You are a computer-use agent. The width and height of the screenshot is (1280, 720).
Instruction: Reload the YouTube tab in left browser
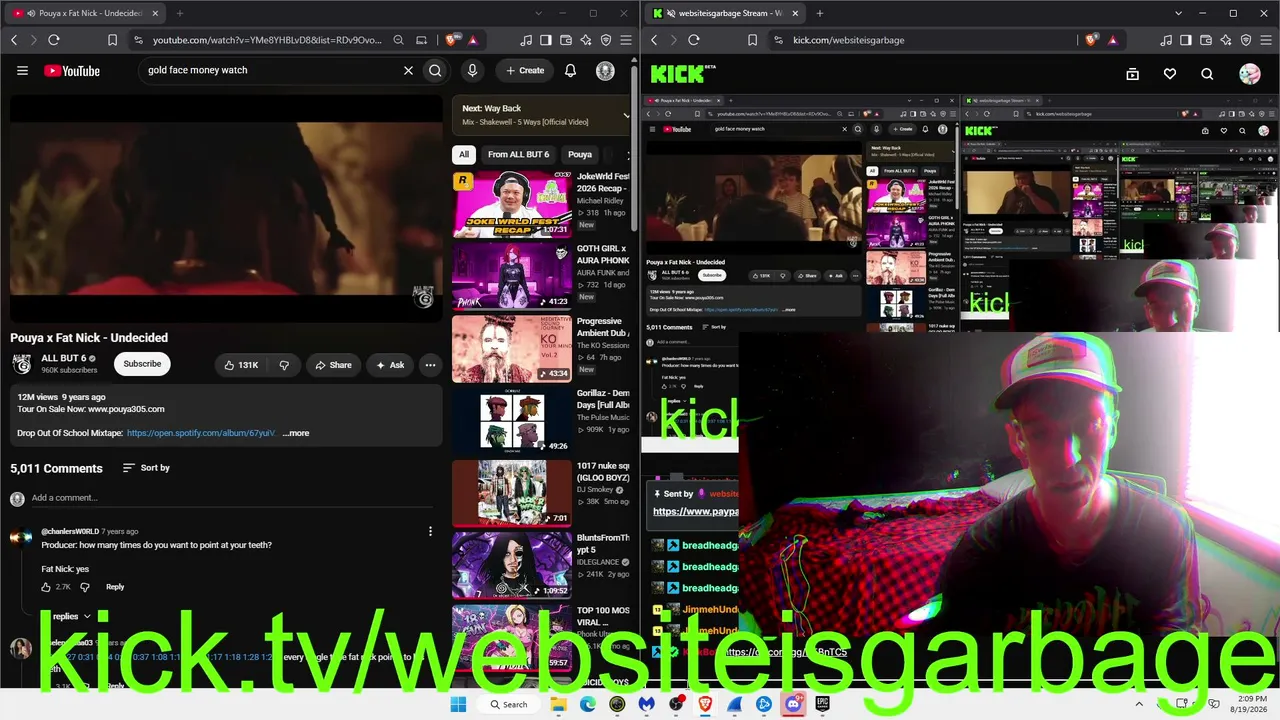[x=54, y=40]
